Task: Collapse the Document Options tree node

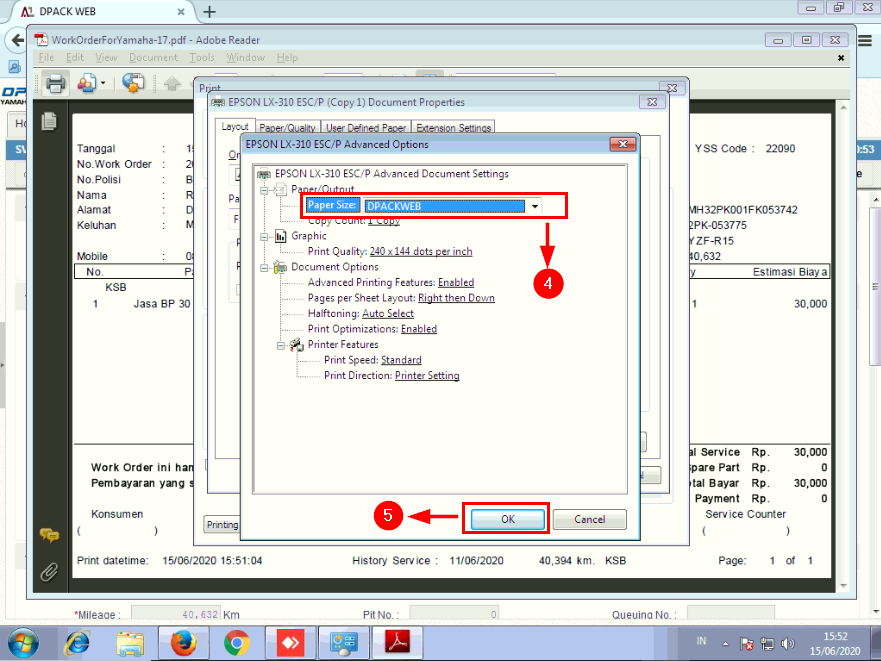Action: click(264, 268)
